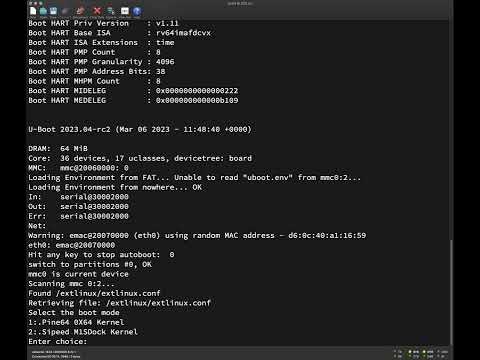The width and height of the screenshot is (480, 360).
Task: Click the 'Net:' line
Action: [x=37, y=225]
